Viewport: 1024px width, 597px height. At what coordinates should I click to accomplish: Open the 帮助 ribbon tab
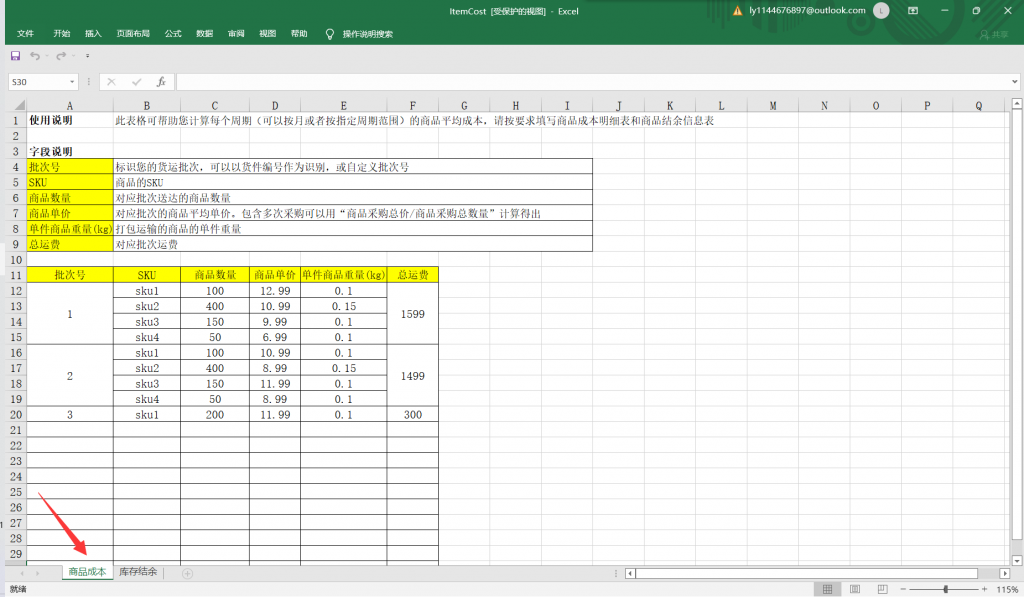[298, 33]
